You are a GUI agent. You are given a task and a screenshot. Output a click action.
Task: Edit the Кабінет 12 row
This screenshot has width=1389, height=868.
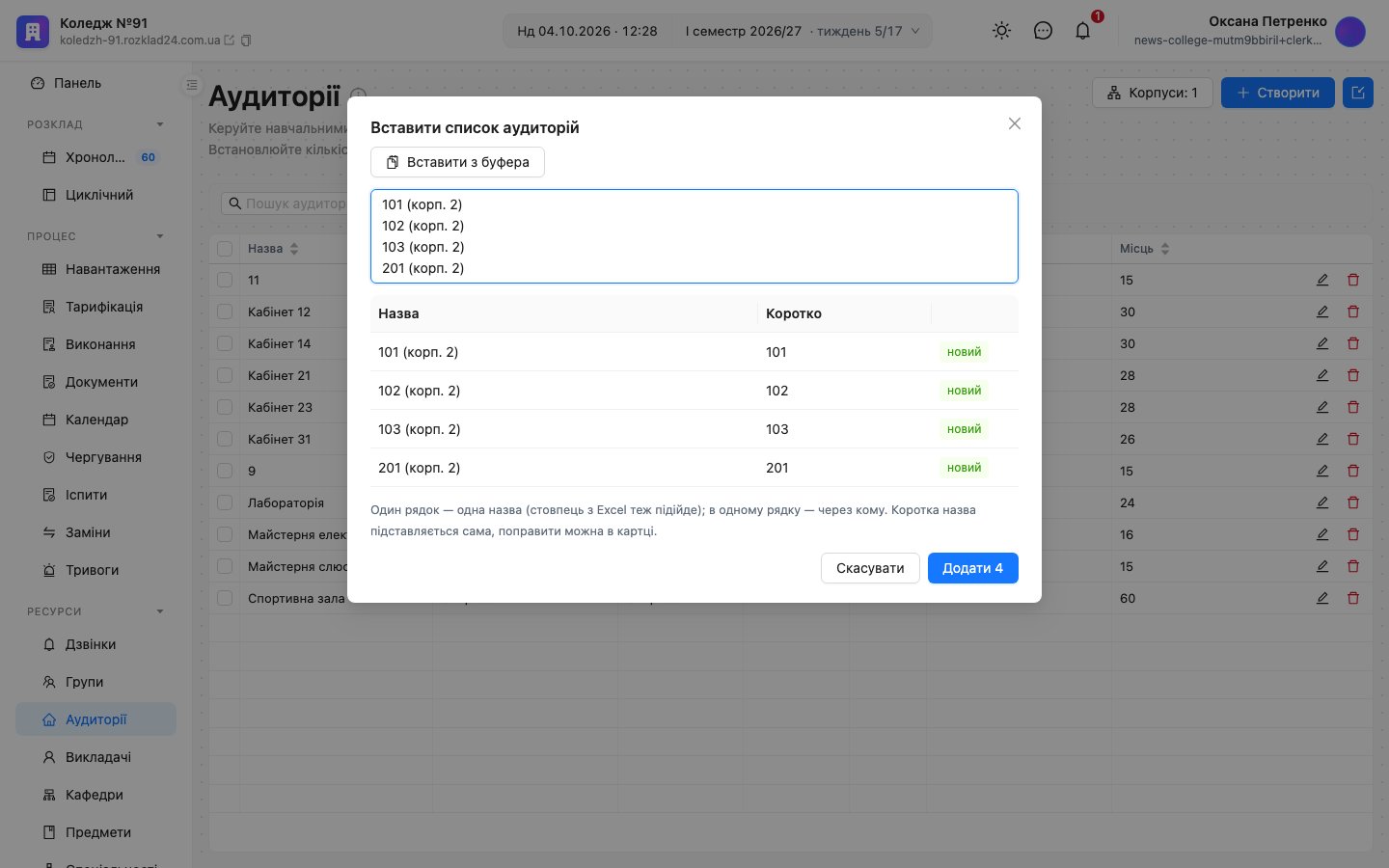[x=1322, y=312]
